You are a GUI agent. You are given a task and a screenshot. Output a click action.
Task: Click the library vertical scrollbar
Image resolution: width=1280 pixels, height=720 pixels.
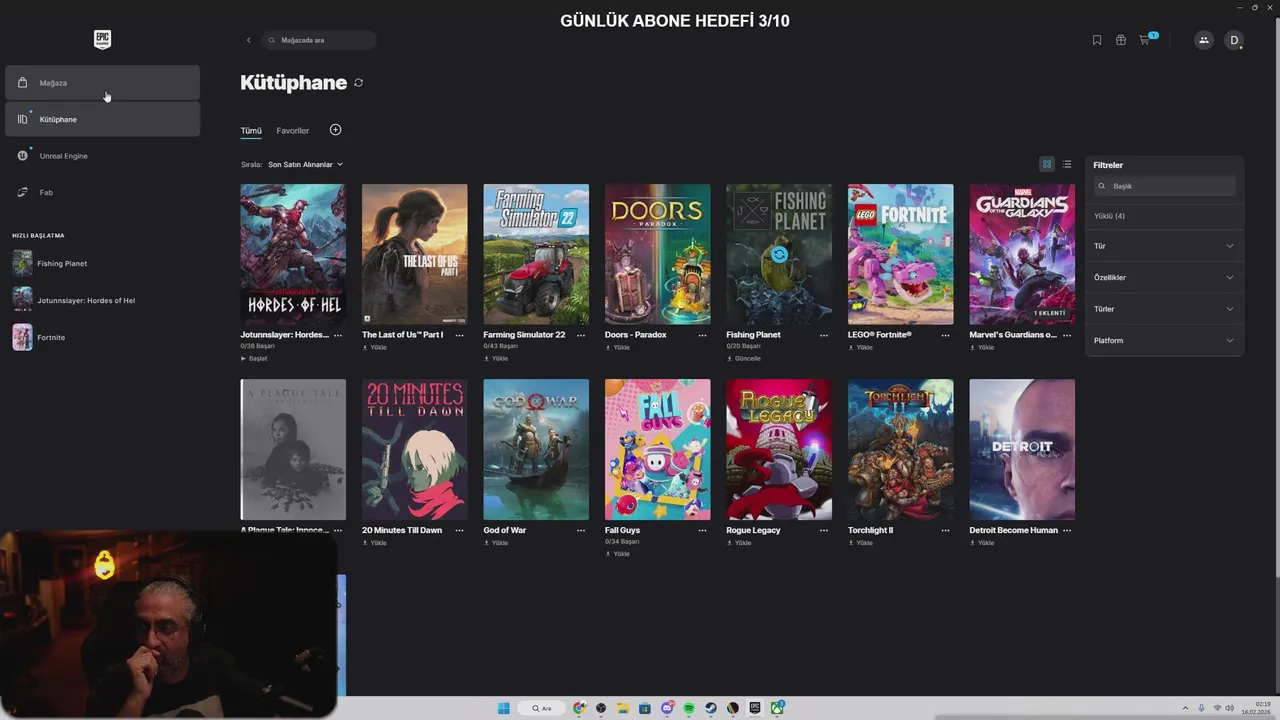[x=1276, y=300]
